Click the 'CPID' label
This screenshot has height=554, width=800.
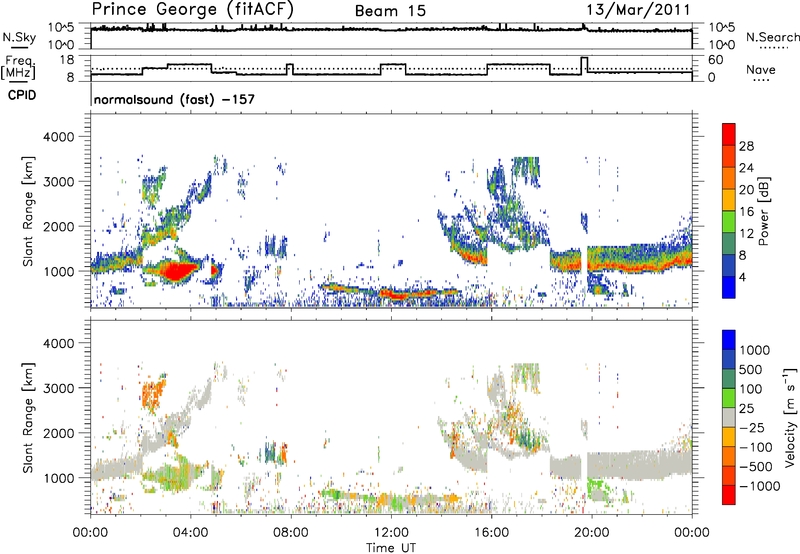22,95
